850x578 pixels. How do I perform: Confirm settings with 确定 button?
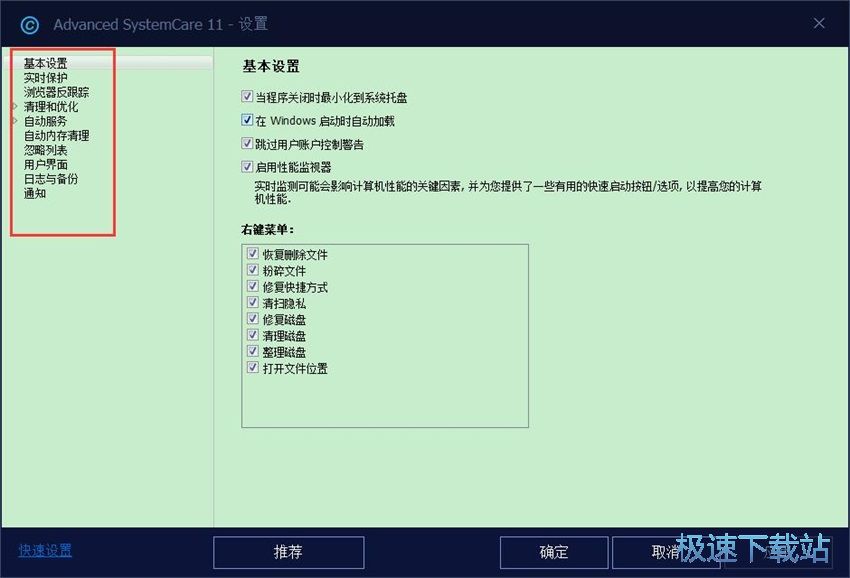coord(553,552)
